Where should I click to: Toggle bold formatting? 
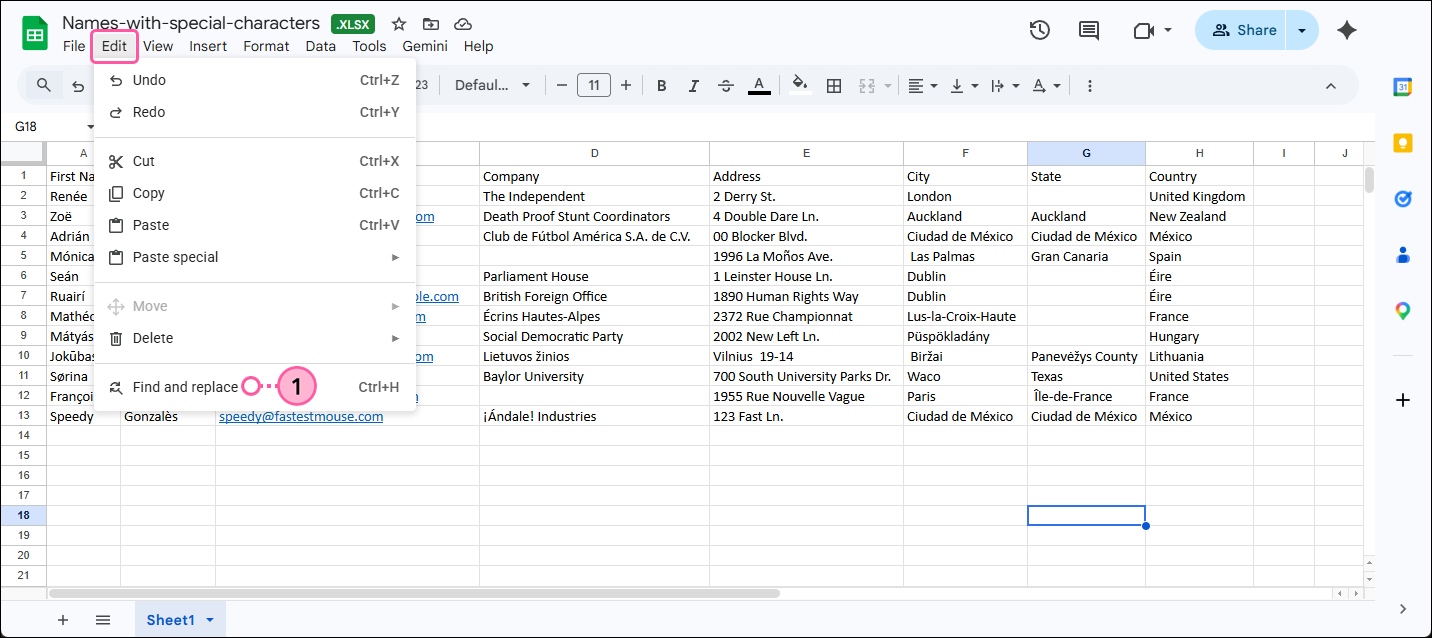tap(661, 85)
